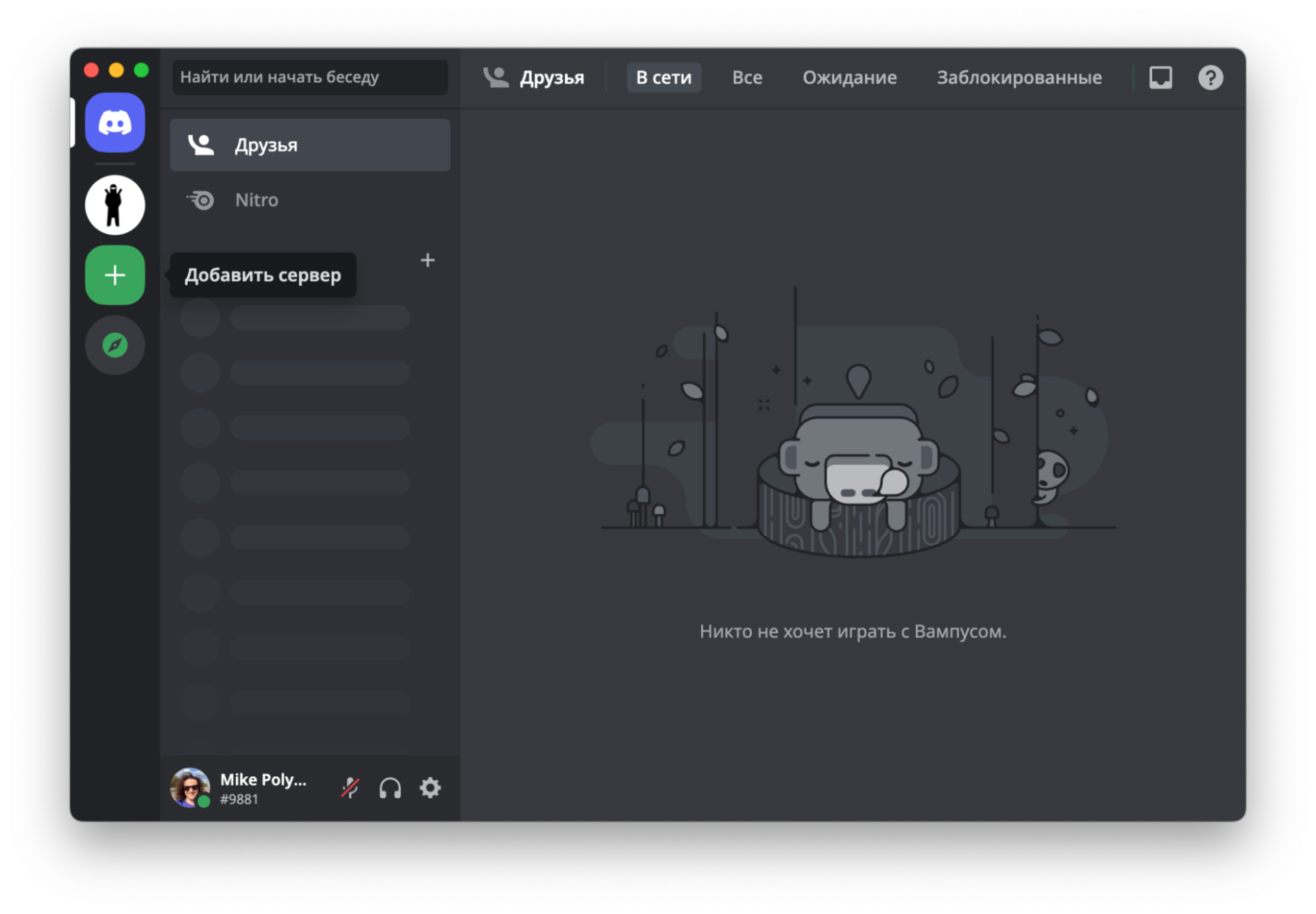
Task: Open the Discord home button
Action: pos(114,123)
